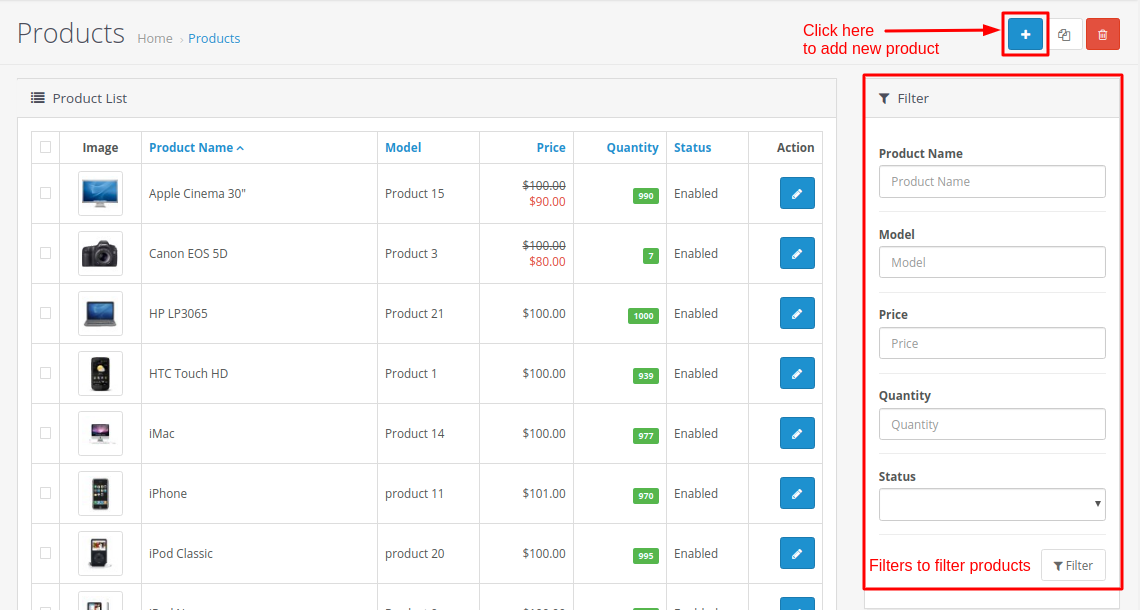Sort table by Quantity column
The image size is (1140, 610).
633,148
